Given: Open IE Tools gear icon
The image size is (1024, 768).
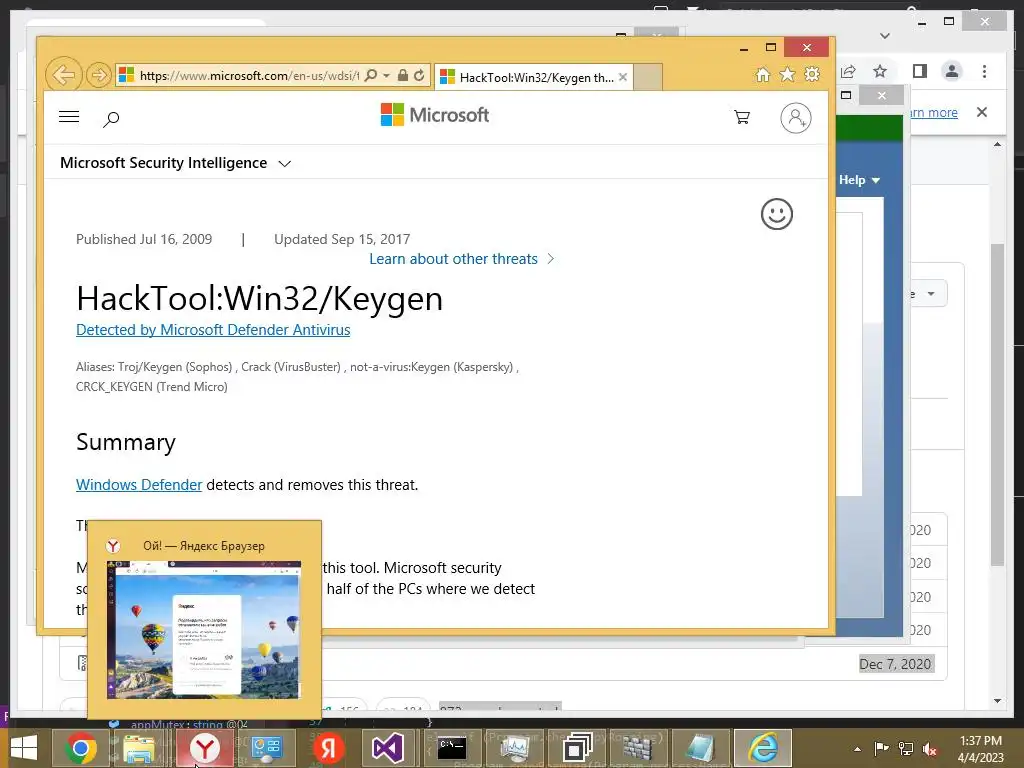Looking at the screenshot, I should coord(812,74).
